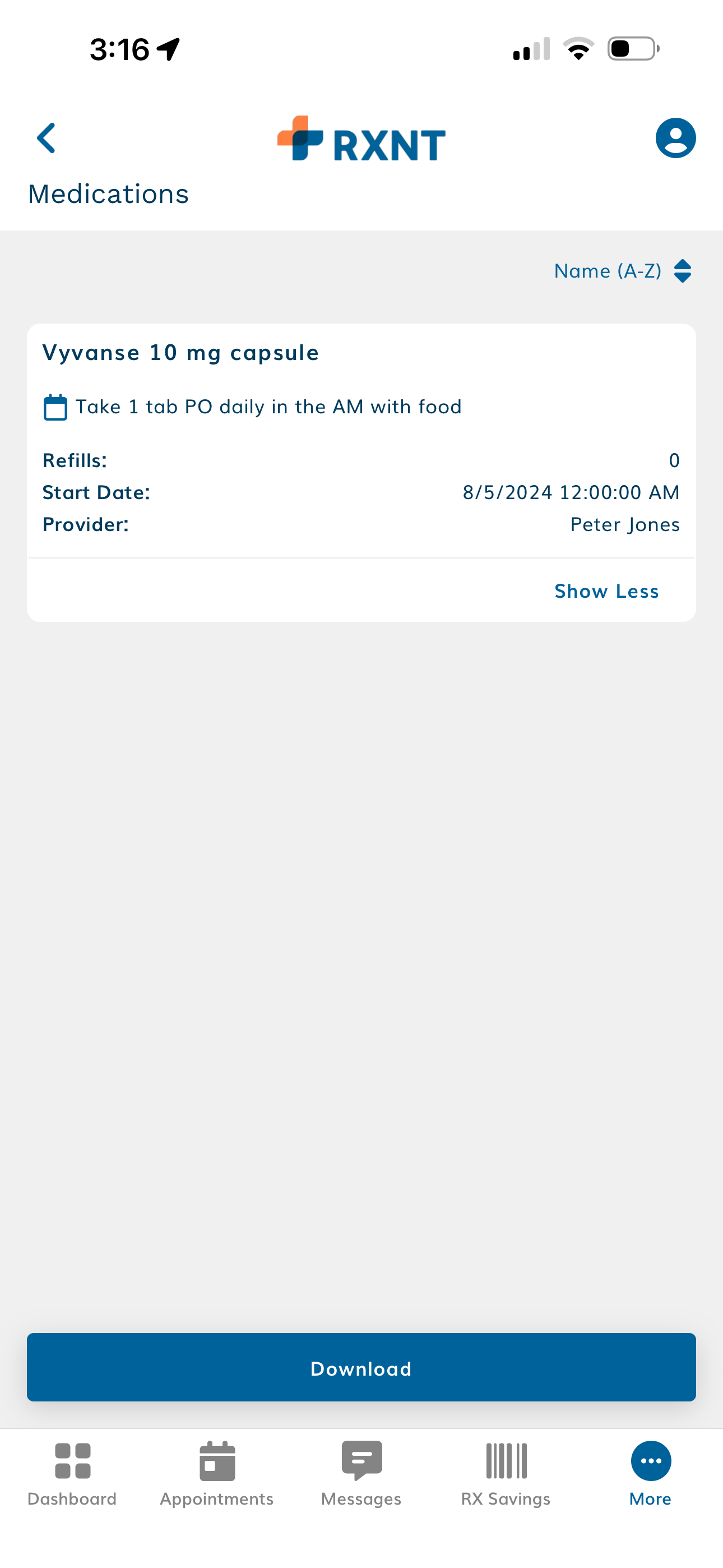Tap the Vyvanse 10 mg capsule title
Image resolution: width=723 pixels, height=1568 pixels.
coord(180,352)
